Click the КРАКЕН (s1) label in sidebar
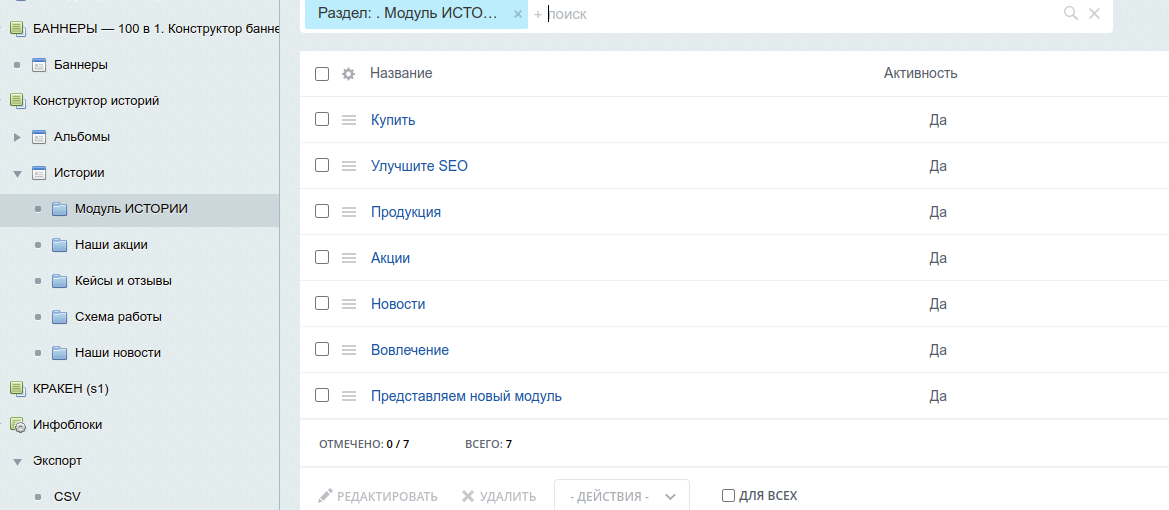Viewport: 1169px width, 510px height. [x=72, y=388]
